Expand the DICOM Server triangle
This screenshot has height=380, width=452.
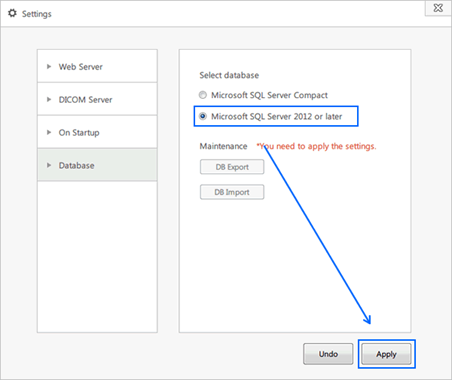click(49, 99)
